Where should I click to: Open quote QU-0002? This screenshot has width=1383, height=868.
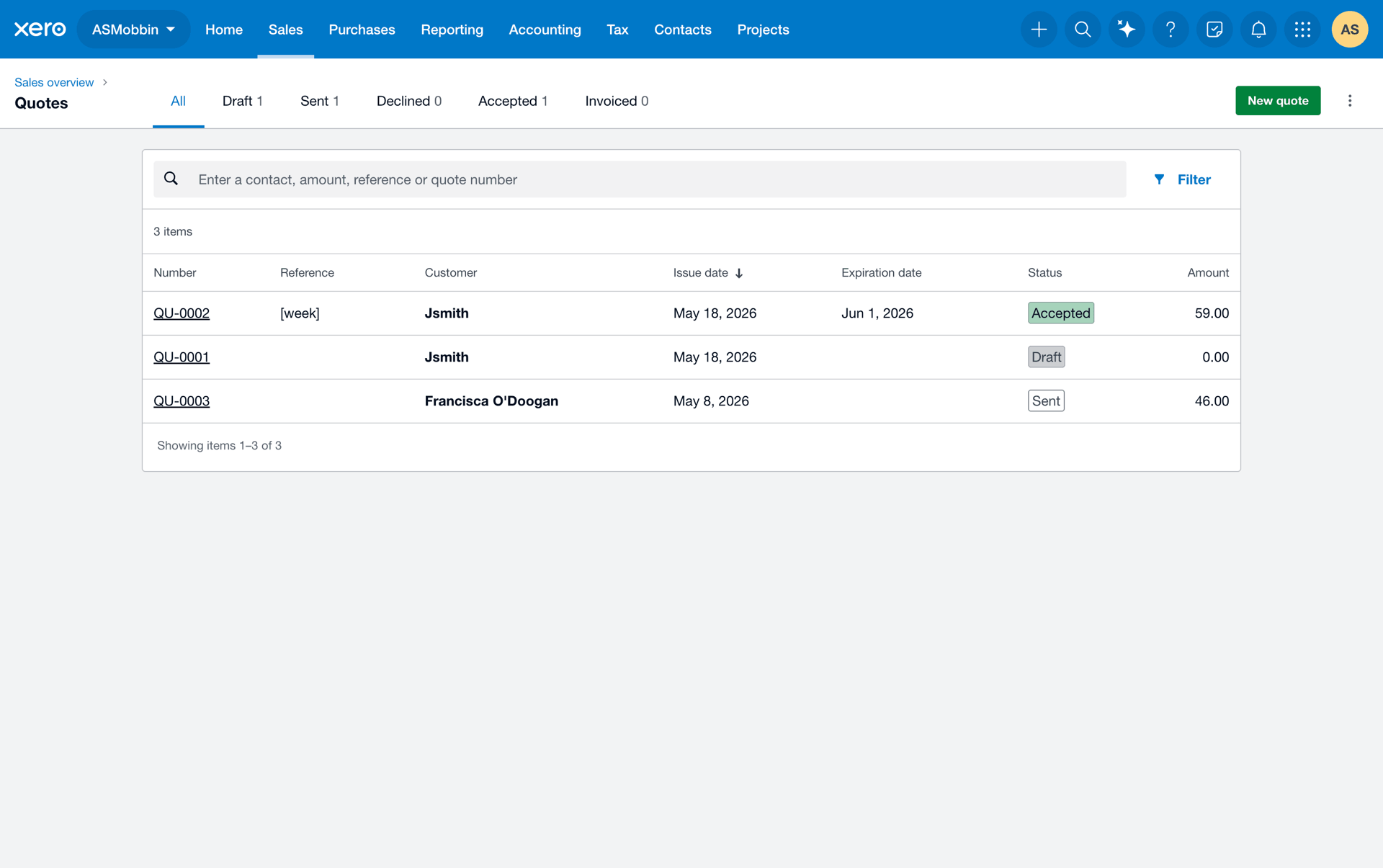[x=182, y=313]
